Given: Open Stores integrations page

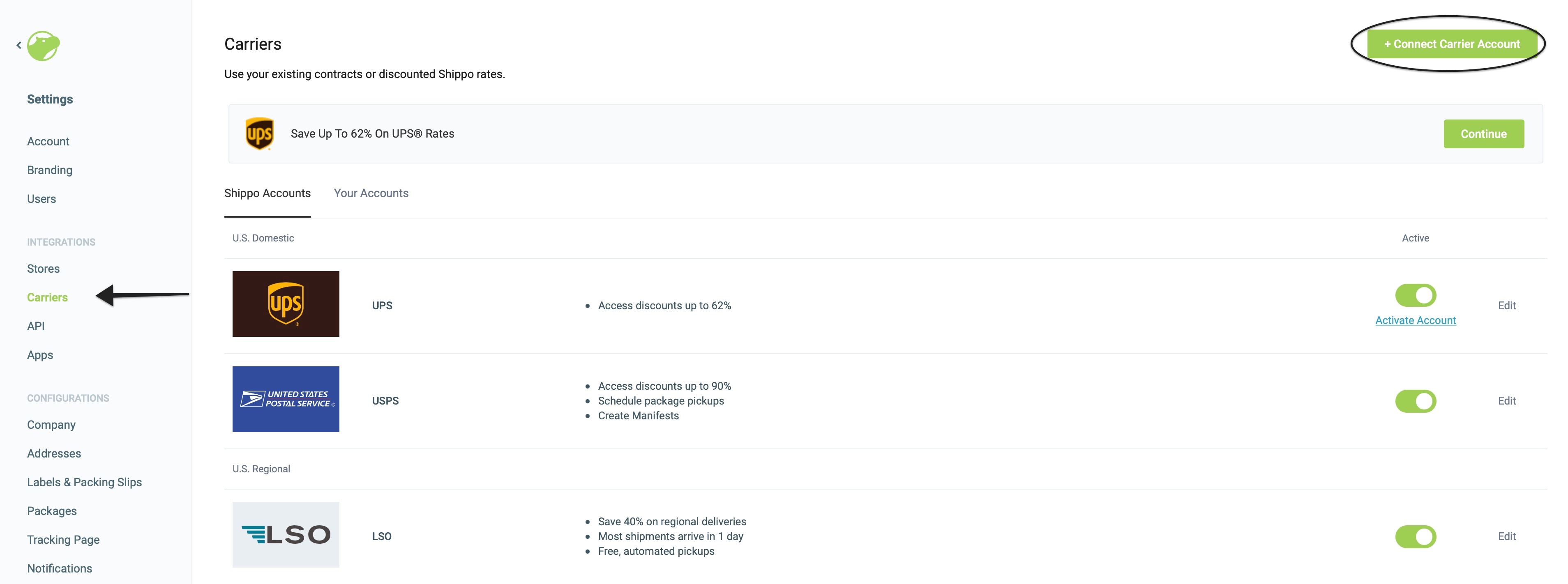Looking at the screenshot, I should click(43, 268).
